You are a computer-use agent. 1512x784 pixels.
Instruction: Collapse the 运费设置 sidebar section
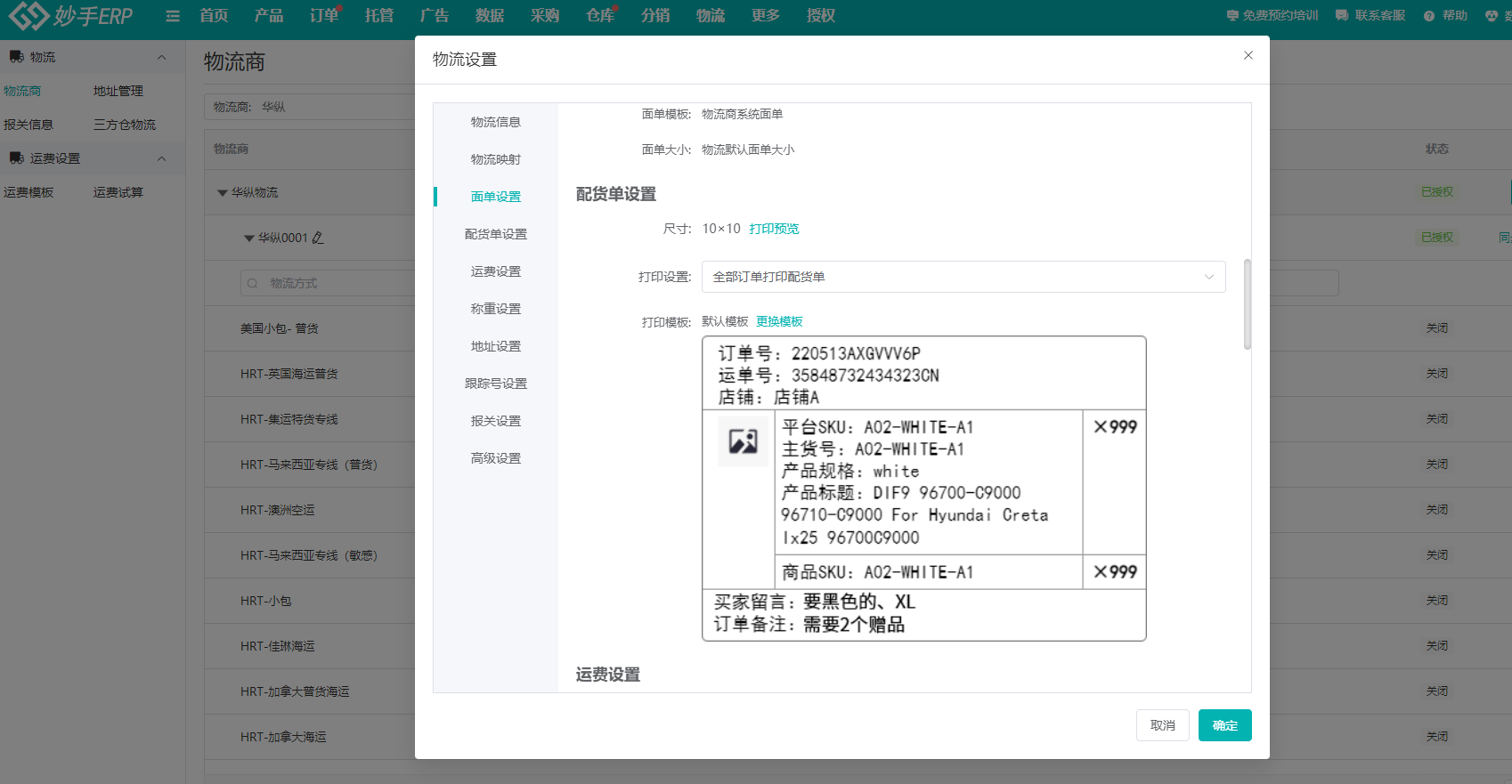click(x=161, y=158)
